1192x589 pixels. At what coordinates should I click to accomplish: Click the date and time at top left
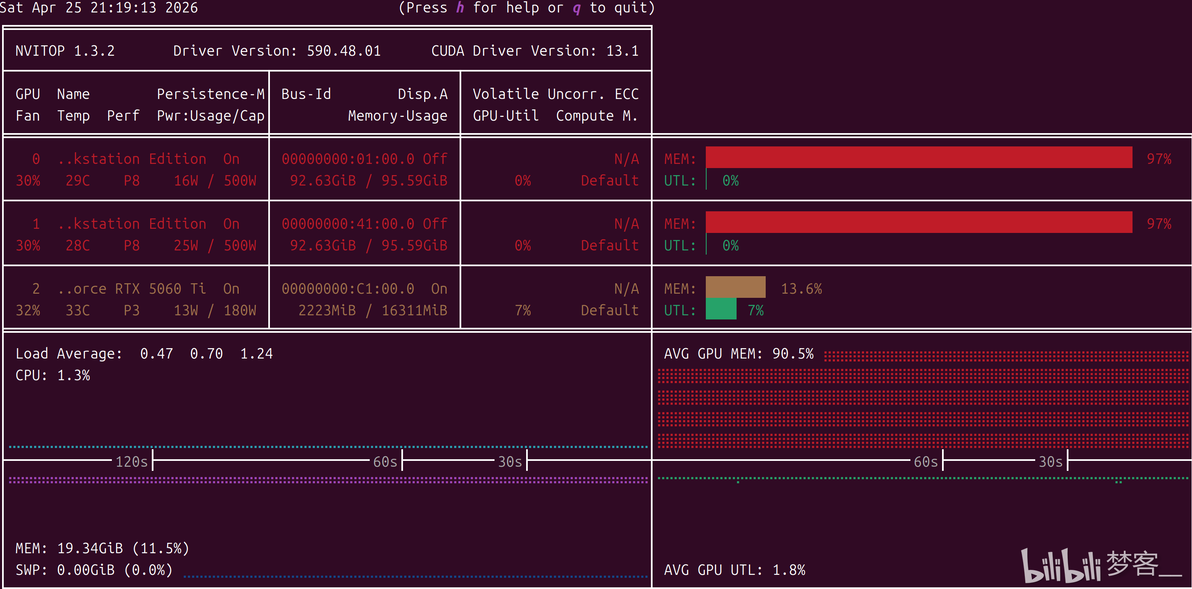point(100,8)
